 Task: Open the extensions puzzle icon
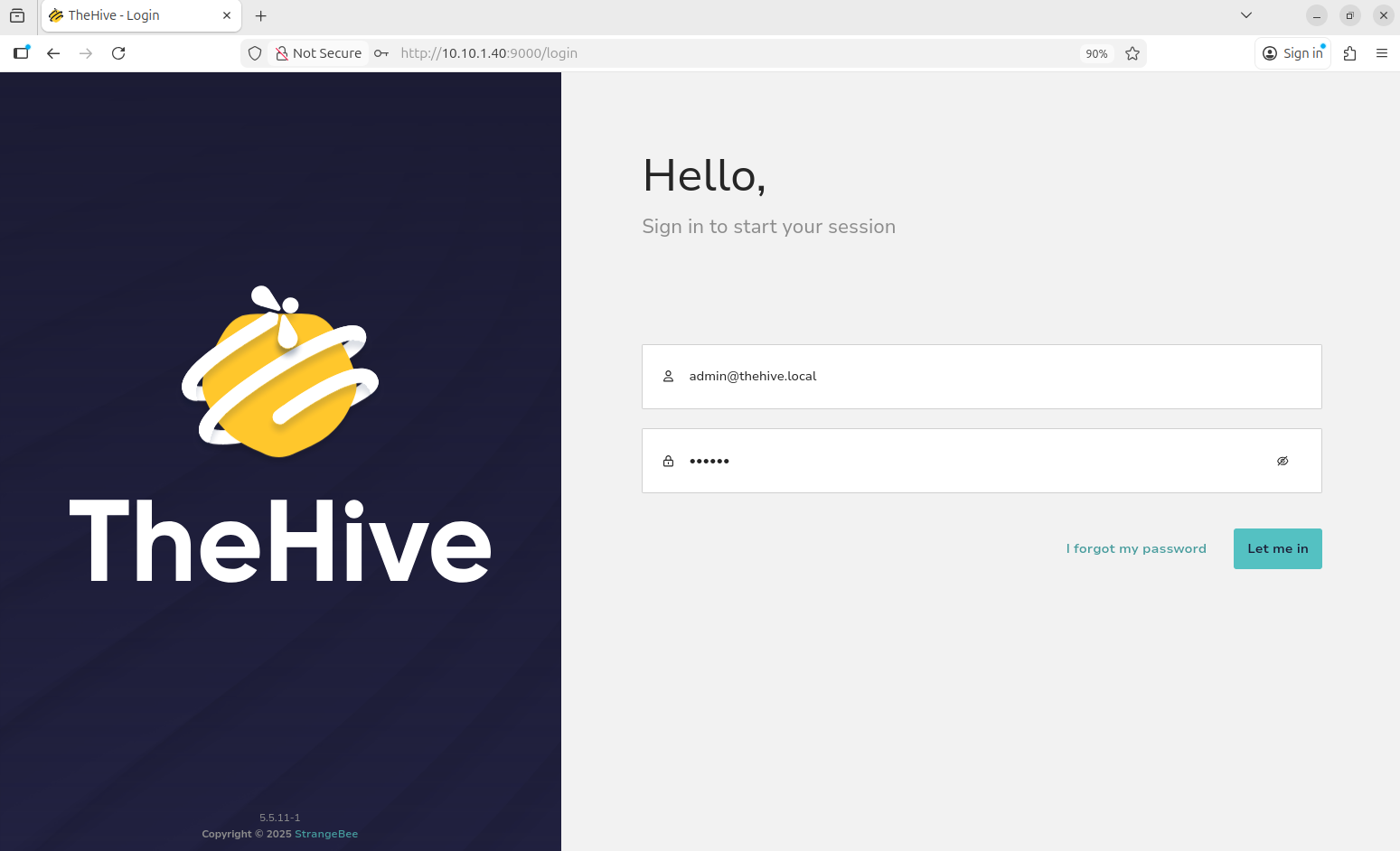tap(1349, 53)
